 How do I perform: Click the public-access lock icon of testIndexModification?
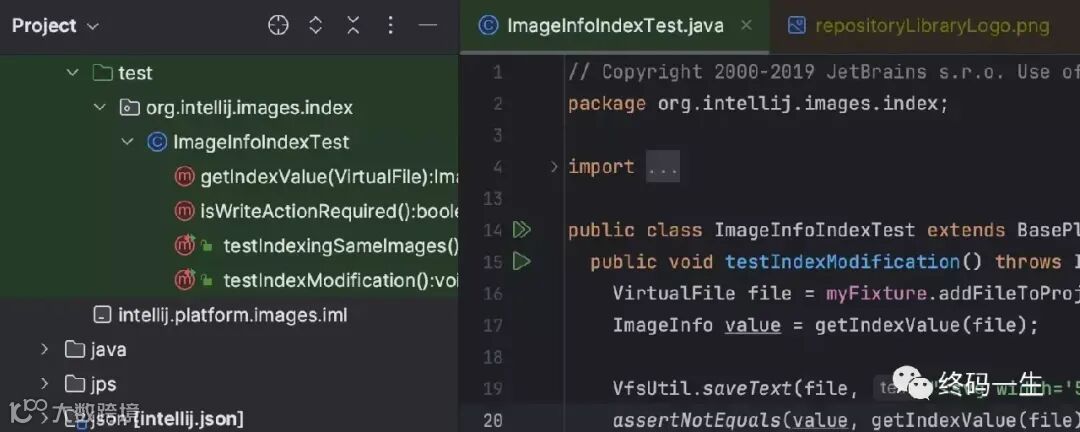point(207,280)
